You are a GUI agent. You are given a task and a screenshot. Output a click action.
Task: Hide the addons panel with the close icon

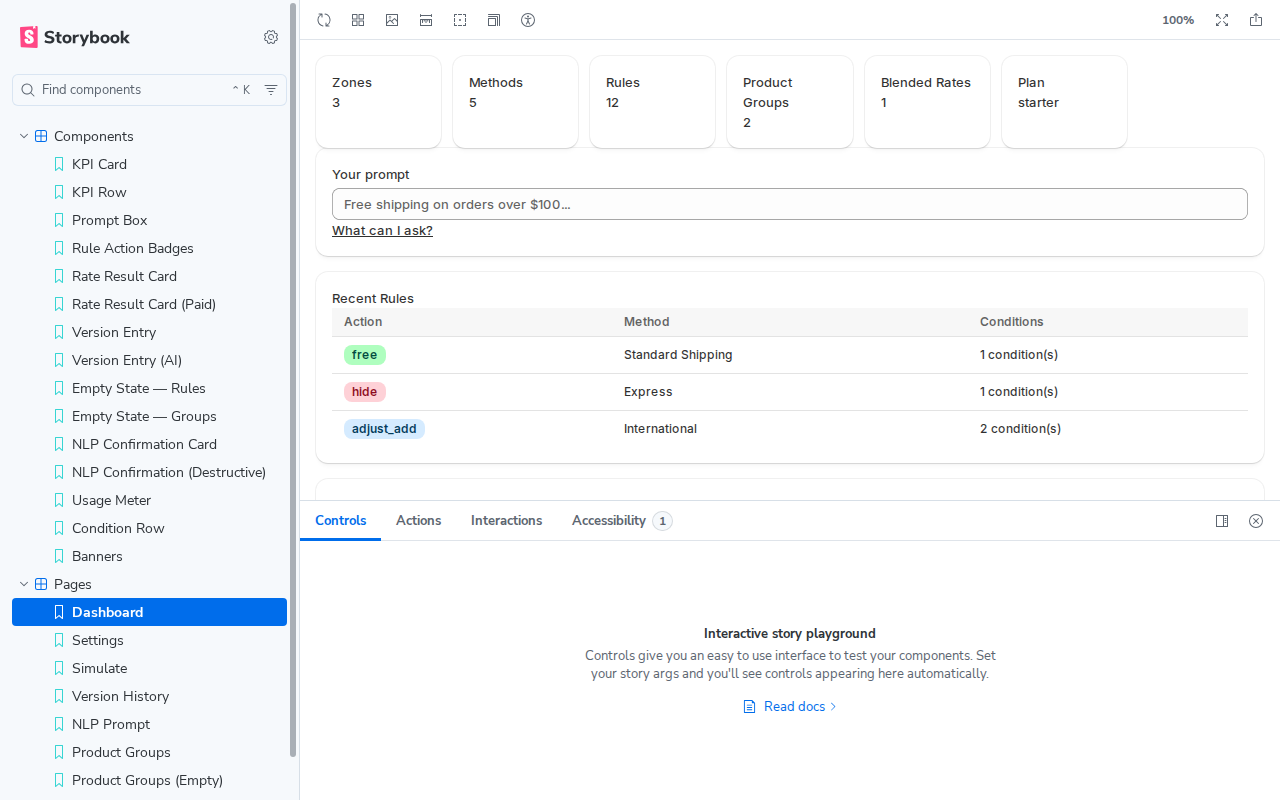click(1256, 520)
